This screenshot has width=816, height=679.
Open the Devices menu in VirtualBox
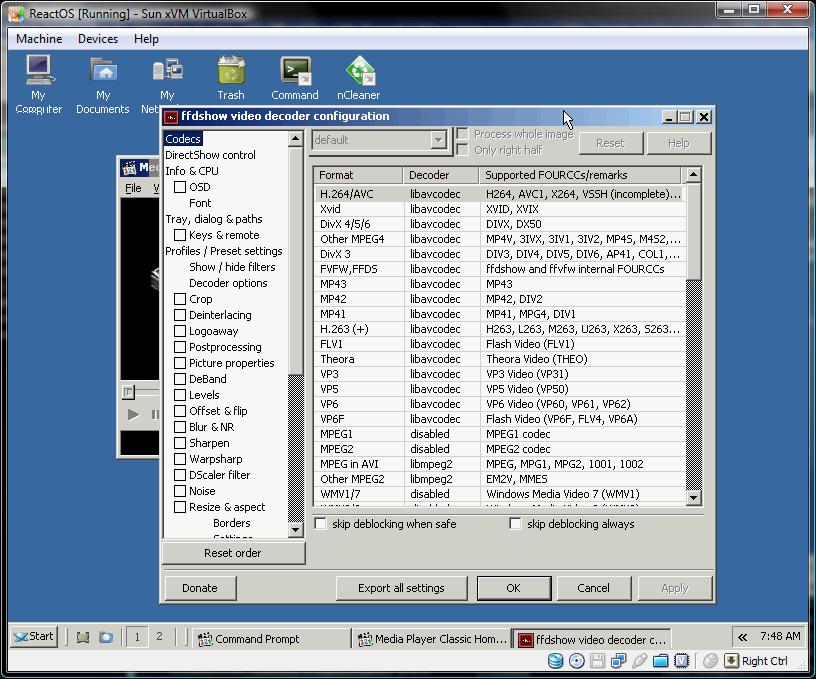tap(98, 39)
